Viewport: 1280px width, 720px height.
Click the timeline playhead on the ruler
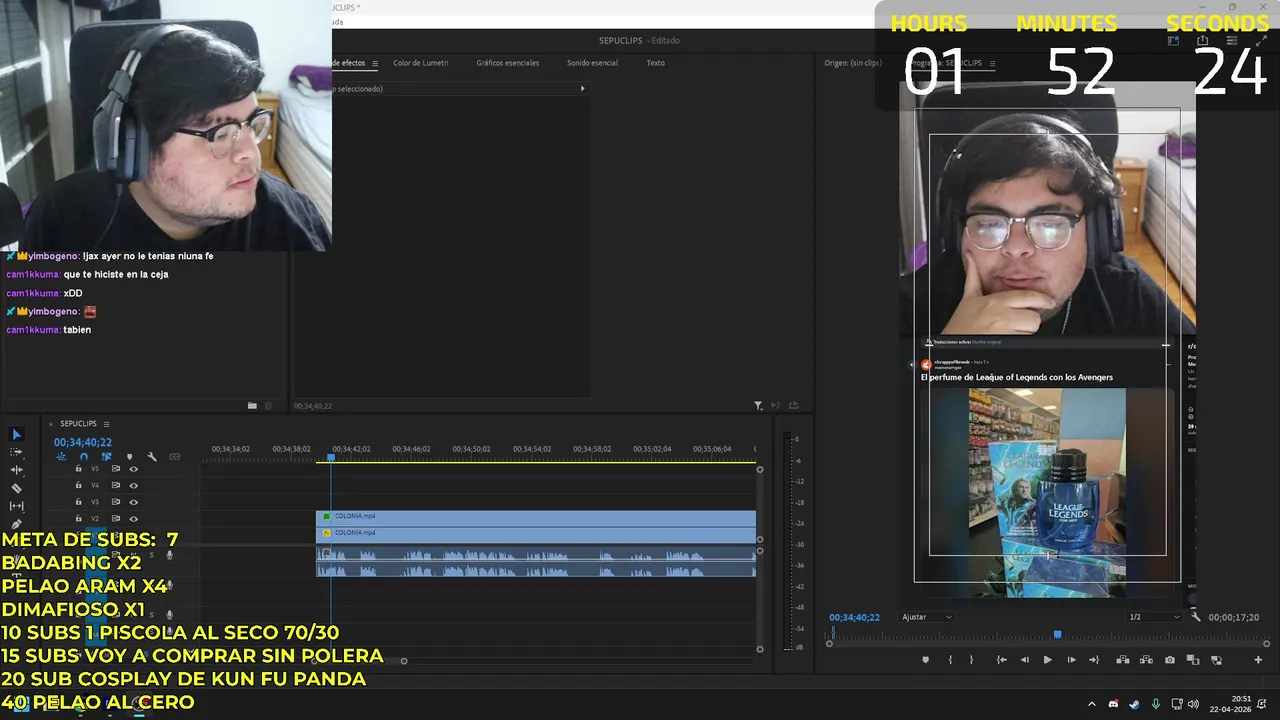(x=331, y=457)
